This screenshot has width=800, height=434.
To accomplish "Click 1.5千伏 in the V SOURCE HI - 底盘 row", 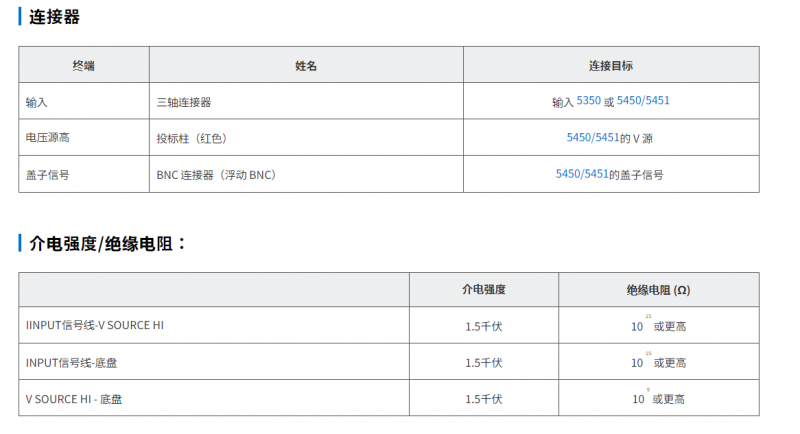I will [483, 399].
